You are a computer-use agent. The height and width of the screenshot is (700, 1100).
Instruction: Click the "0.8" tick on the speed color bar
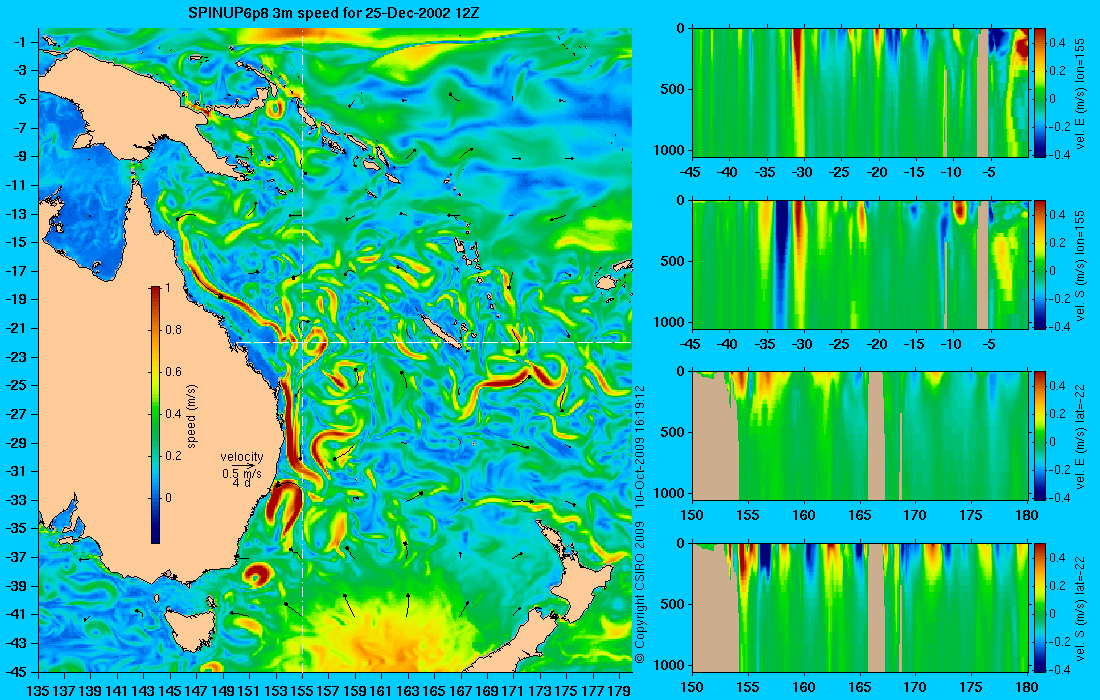pyautogui.click(x=173, y=330)
